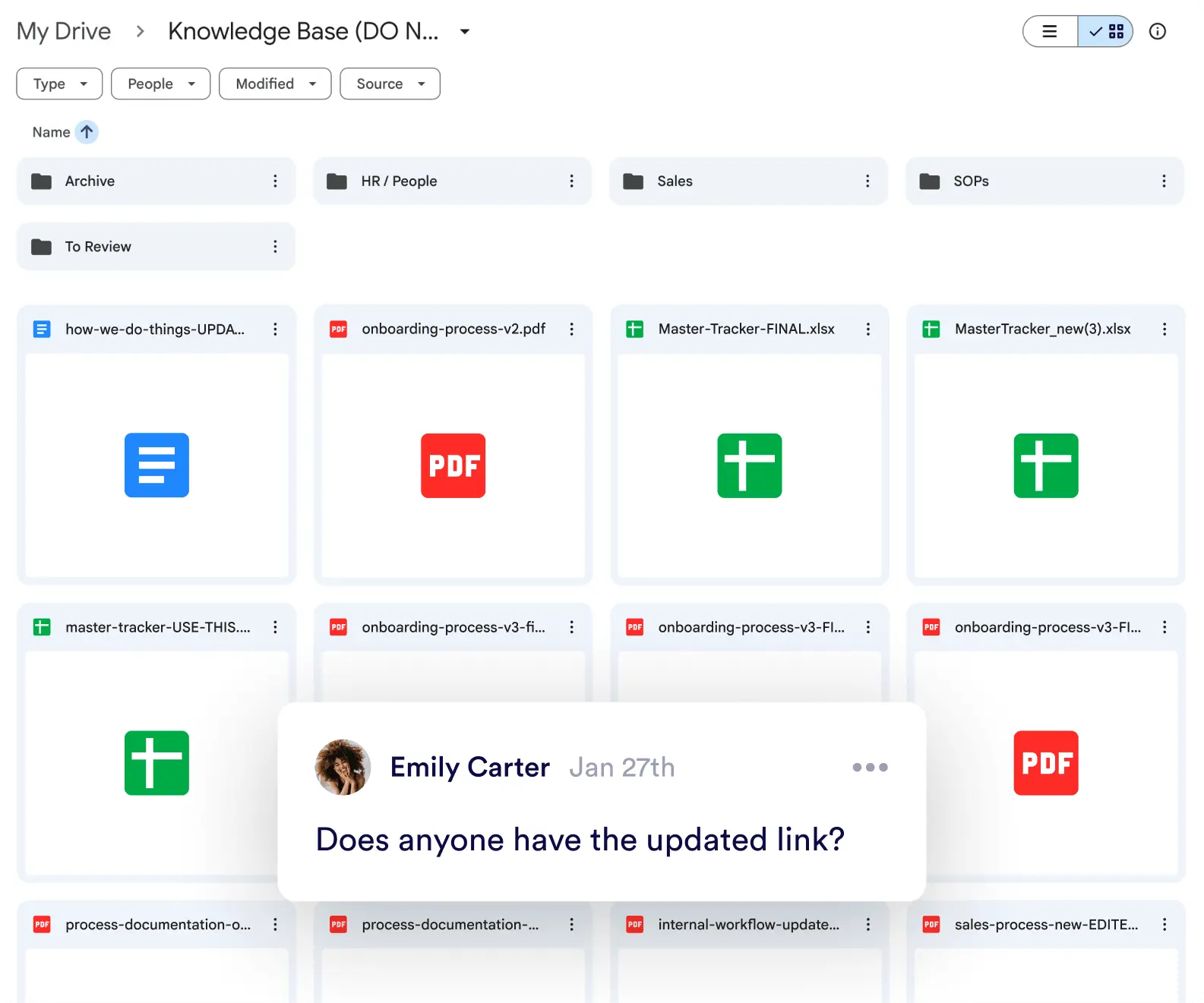Open the Modified filter dropdown

coord(275,84)
